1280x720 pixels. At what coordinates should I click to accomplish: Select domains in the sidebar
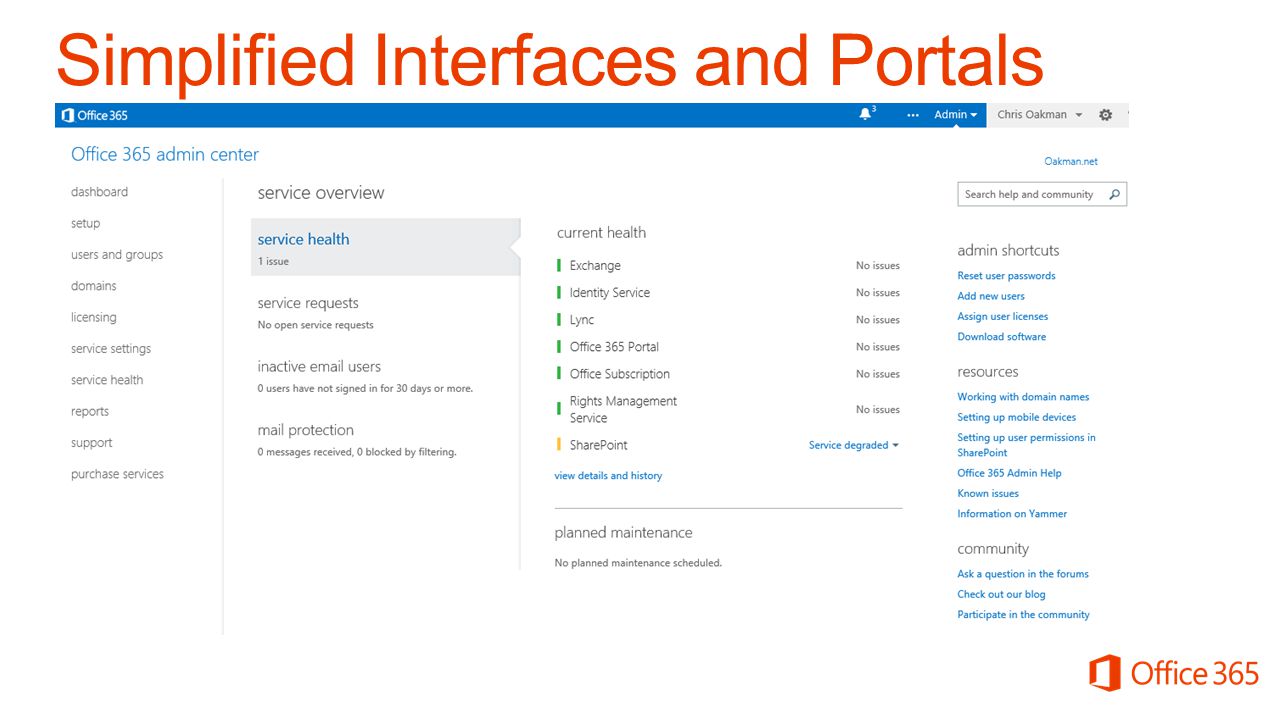94,286
